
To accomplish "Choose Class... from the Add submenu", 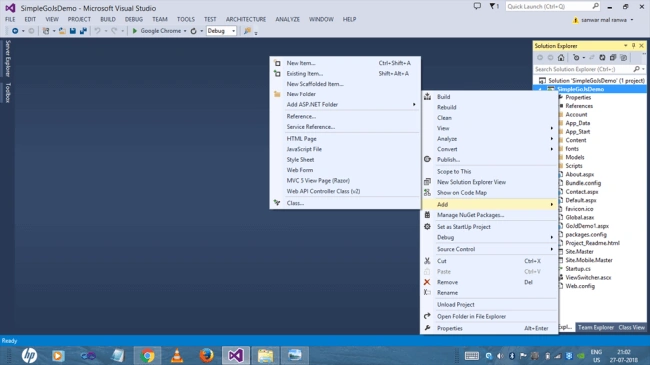I will [x=345, y=203].
